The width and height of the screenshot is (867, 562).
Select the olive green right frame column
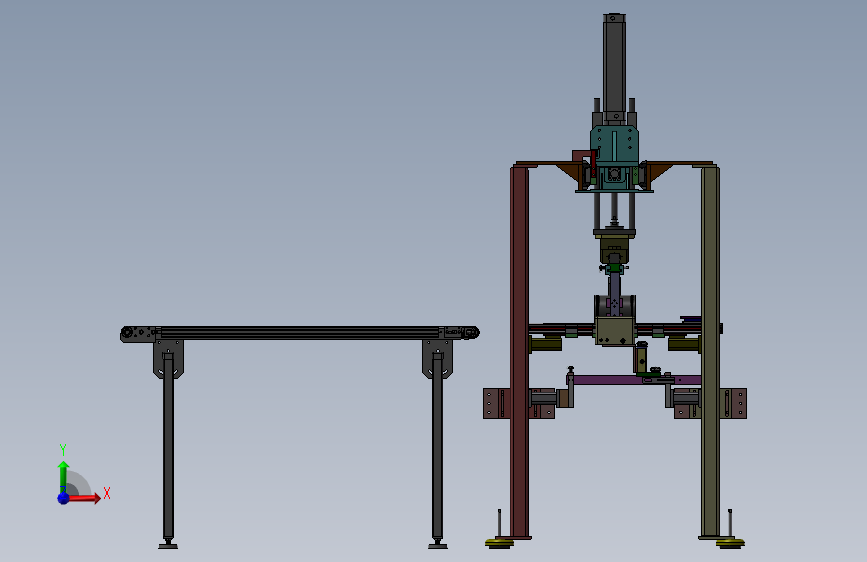710,351
